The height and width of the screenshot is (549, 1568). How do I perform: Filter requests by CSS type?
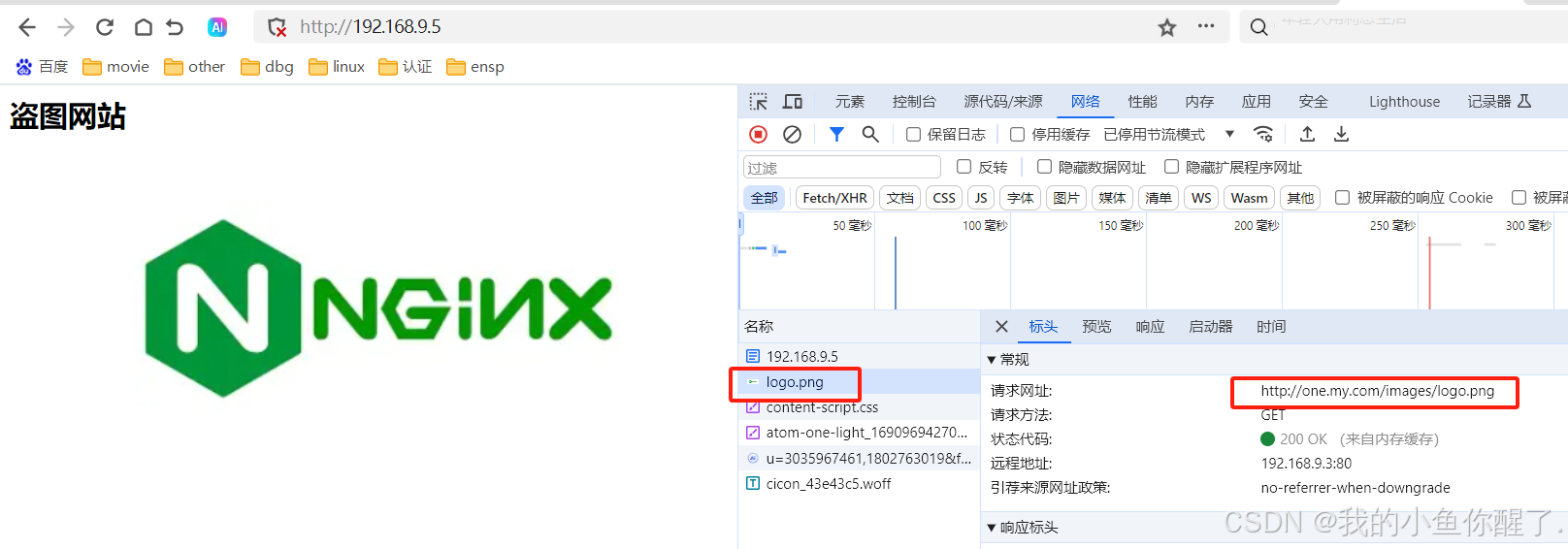944,198
